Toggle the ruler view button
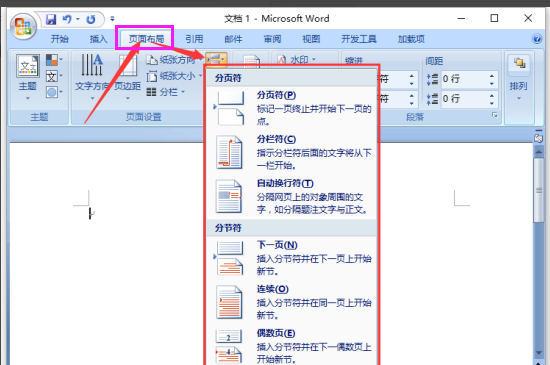The width and height of the screenshot is (550, 365). click(538, 138)
